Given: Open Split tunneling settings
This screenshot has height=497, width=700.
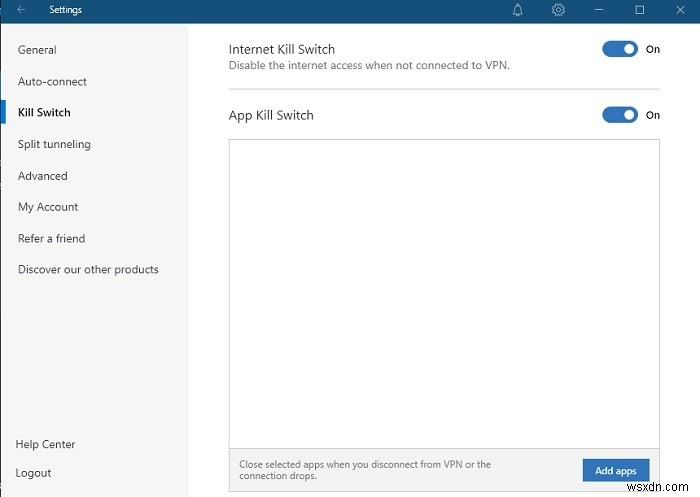Looking at the screenshot, I should tap(54, 145).
